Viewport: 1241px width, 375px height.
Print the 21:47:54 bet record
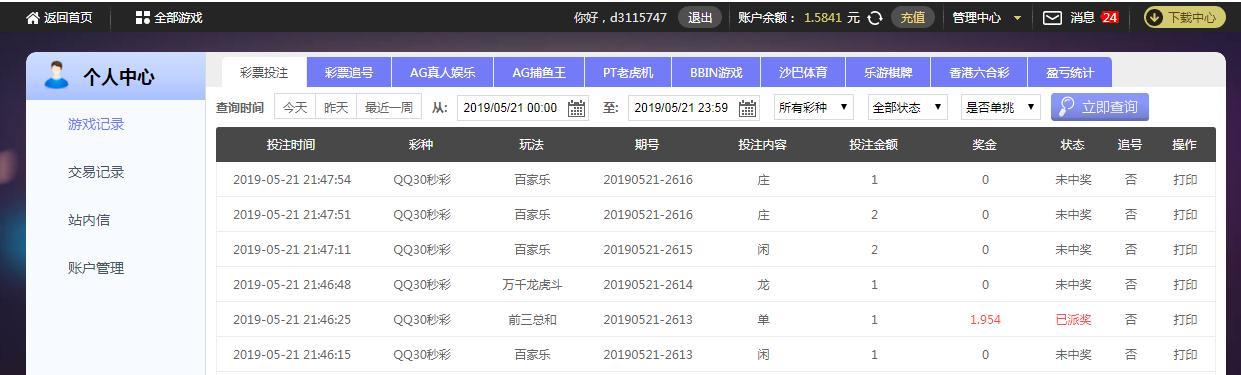[x=1185, y=180]
